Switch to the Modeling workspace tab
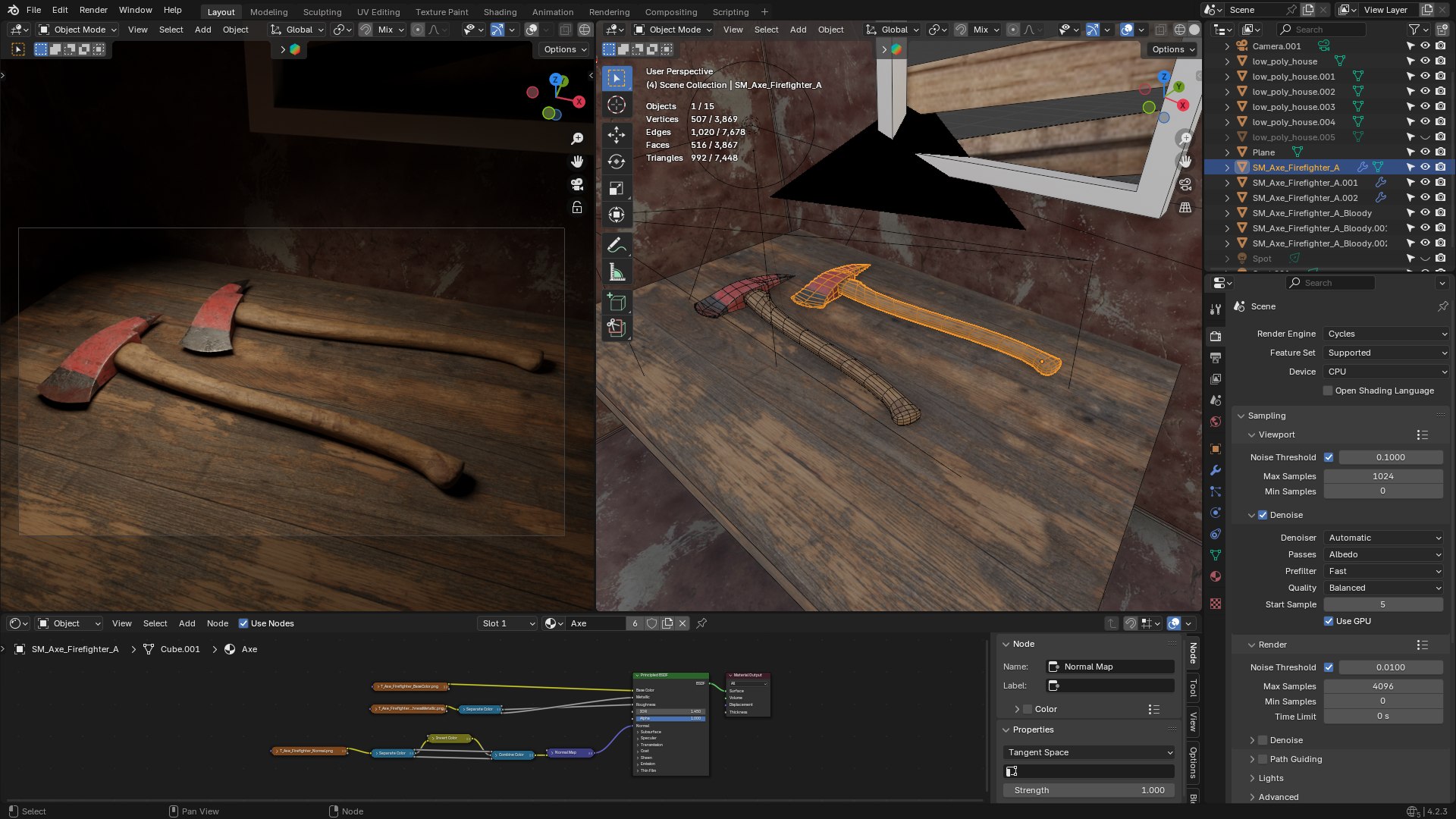Screen dimensions: 1456x819 (x=269, y=12)
